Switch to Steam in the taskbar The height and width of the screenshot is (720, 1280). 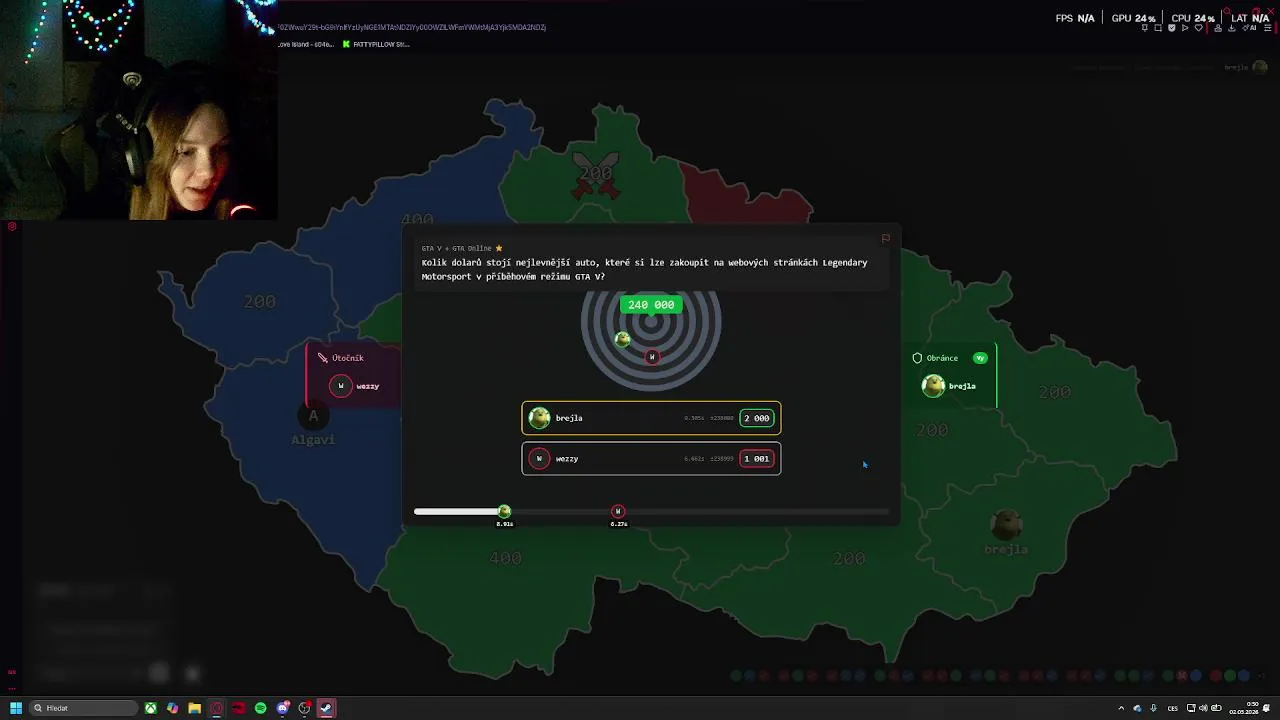click(x=326, y=708)
